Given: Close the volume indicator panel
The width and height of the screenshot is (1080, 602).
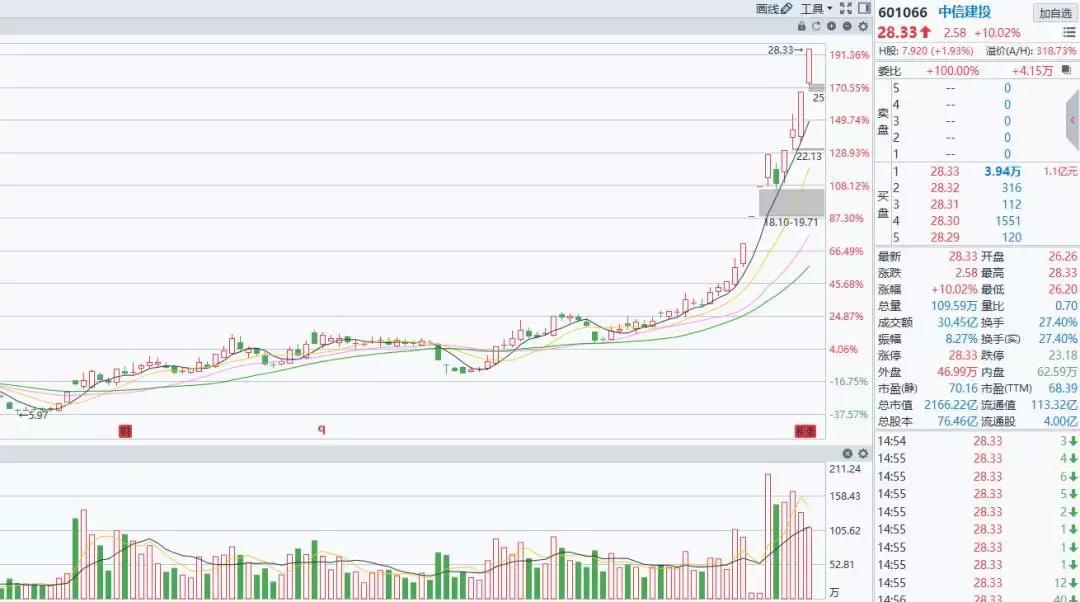Looking at the screenshot, I should click(x=847, y=454).
